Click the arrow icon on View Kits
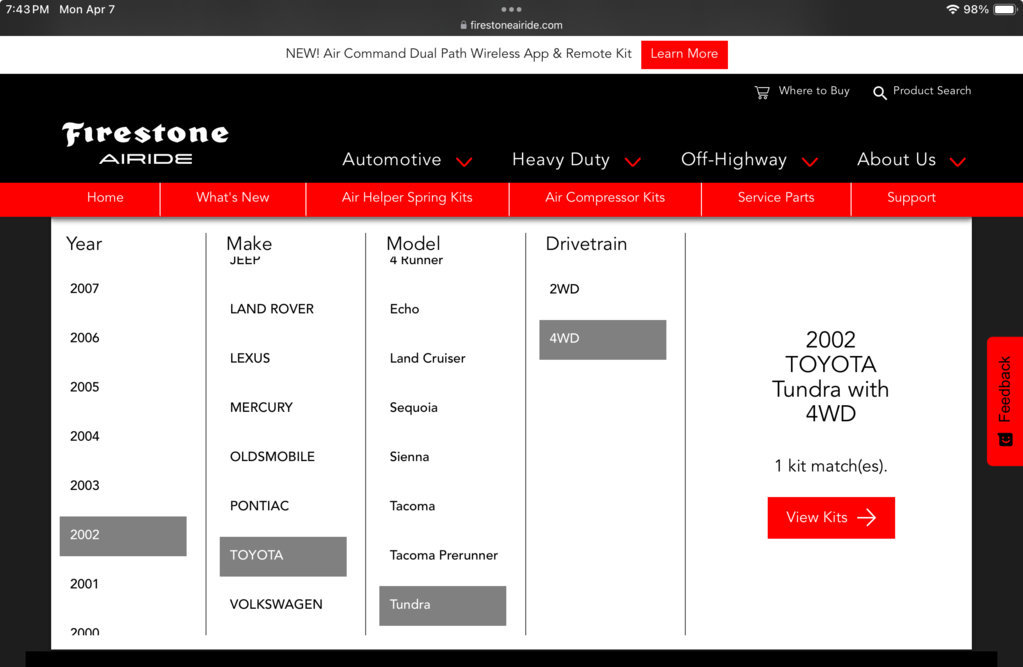Screen dimensions: 1023x667 pos(866,518)
